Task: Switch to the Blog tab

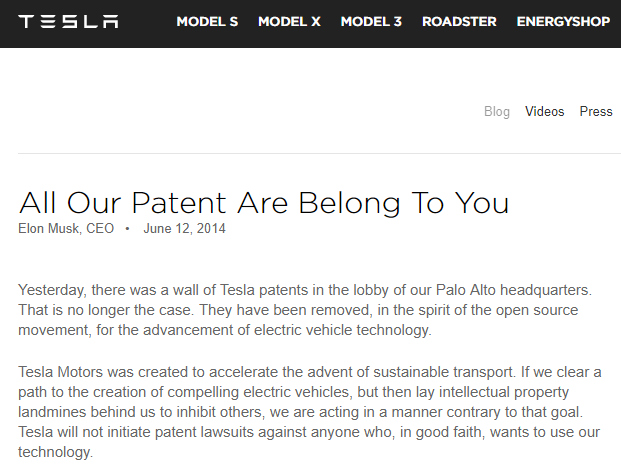Action: tap(497, 111)
